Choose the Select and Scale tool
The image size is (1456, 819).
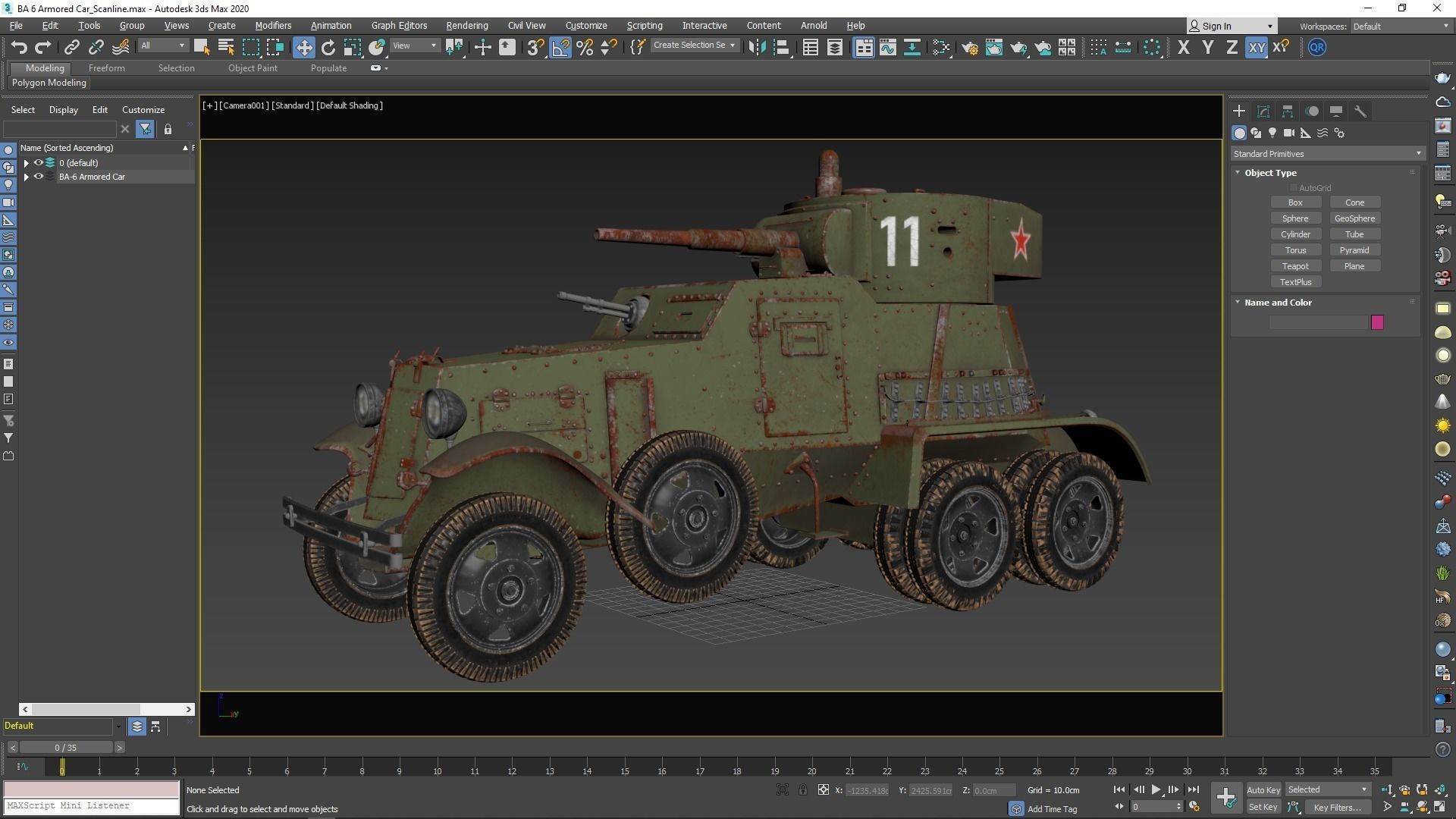(x=352, y=47)
